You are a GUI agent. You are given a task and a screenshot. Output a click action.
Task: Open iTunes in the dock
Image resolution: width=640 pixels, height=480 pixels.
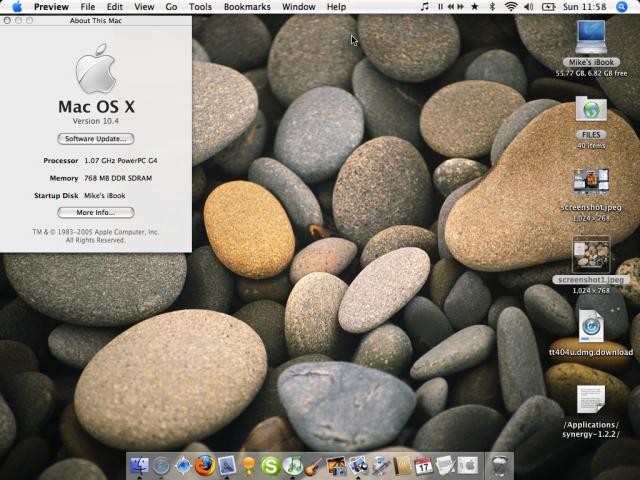click(x=292, y=465)
